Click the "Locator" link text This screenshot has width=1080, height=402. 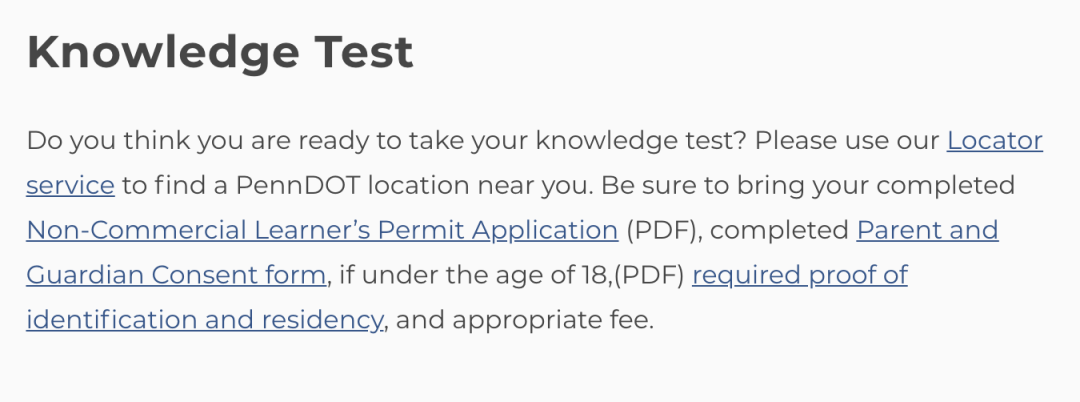[x=994, y=141]
